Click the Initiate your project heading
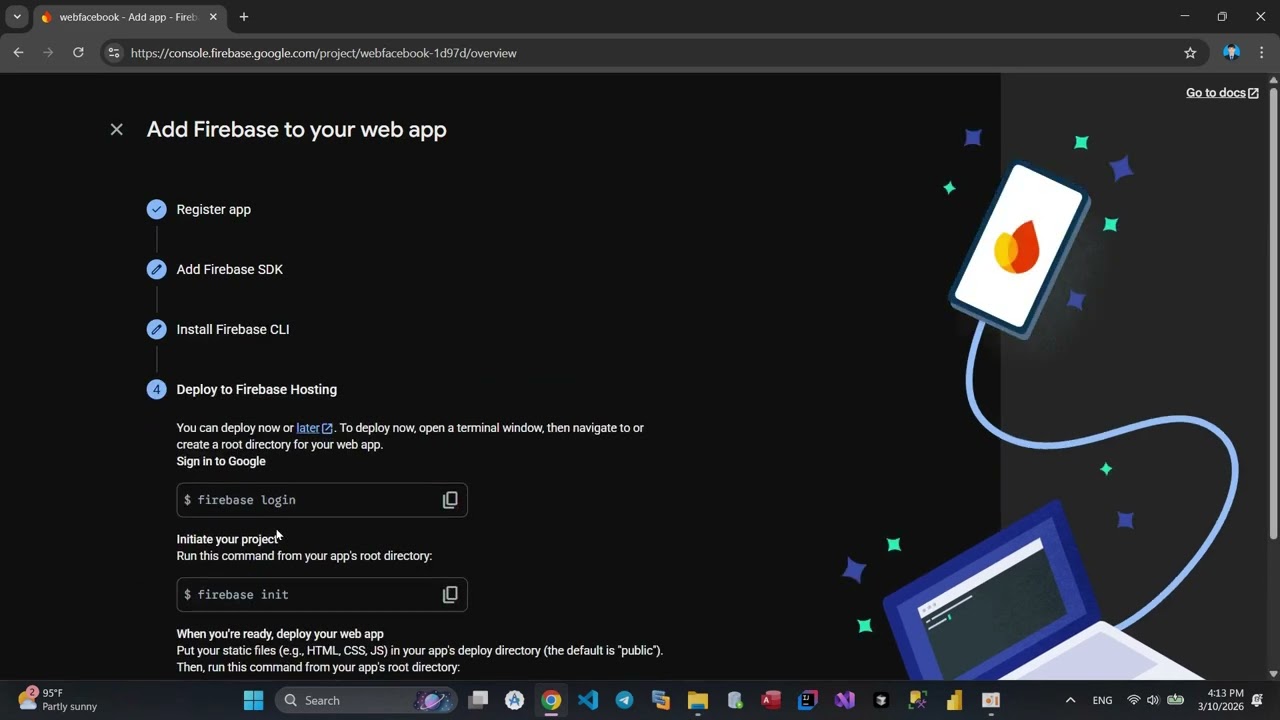Viewport: 1280px width, 720px height. [227, 539]
